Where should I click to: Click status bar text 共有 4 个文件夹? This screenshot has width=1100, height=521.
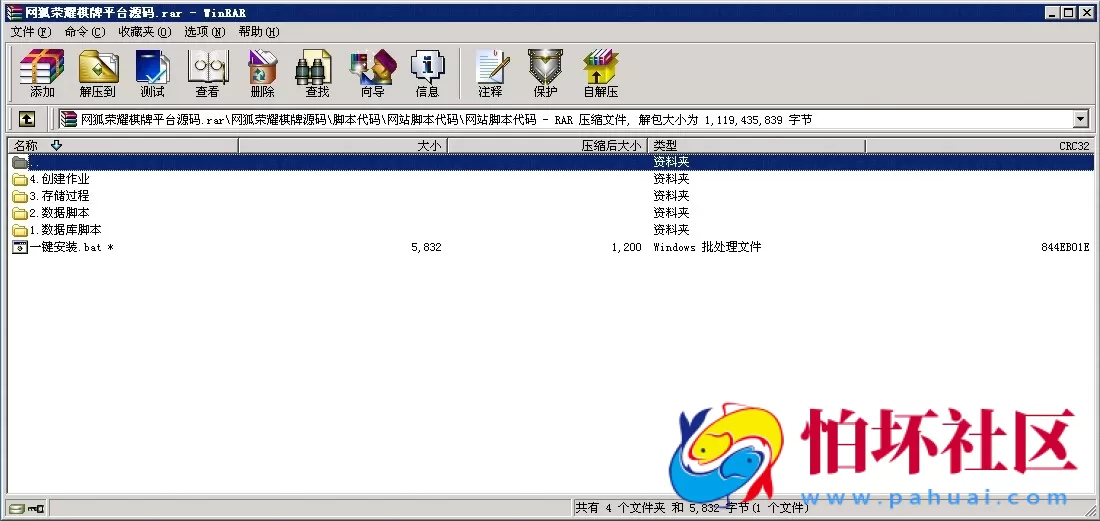pyautogui.click(x=621, y=508)
